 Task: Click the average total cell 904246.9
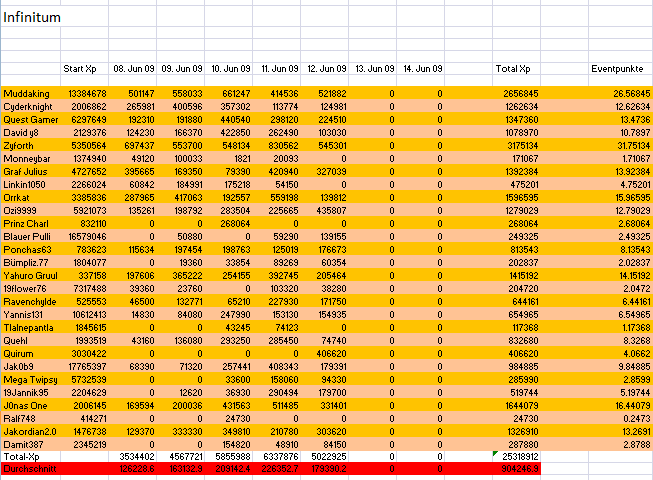tap(521, 469)
